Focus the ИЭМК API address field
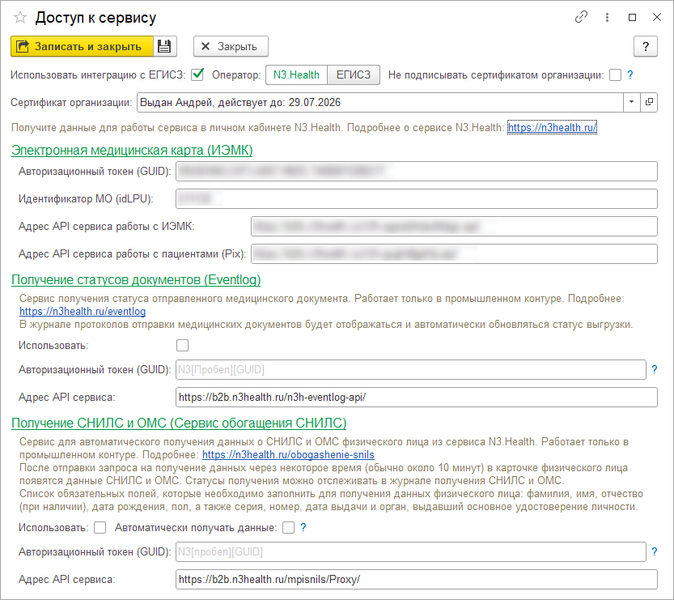Screen dimensions: 674x600 click(x=454, y=227)
